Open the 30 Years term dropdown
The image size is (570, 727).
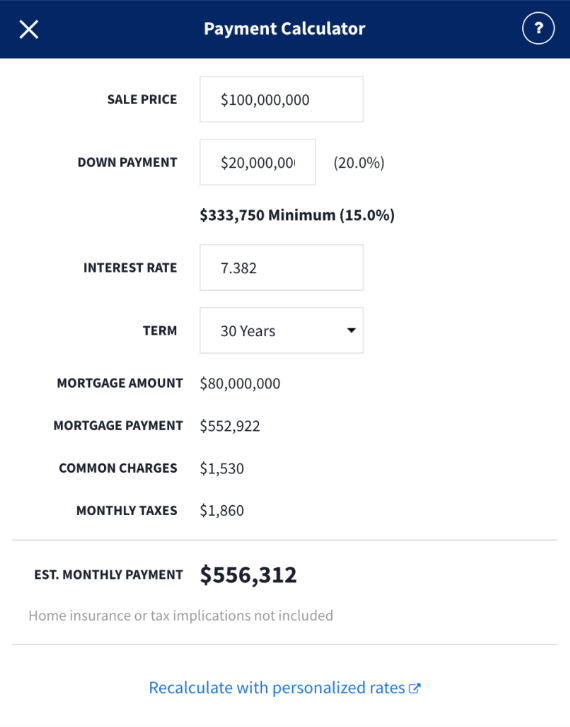(x=282, y=330)
